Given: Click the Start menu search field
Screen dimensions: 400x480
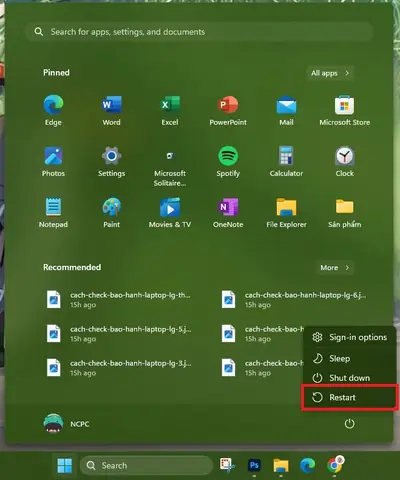Looking at the screenshot, I should coord(199,32).
